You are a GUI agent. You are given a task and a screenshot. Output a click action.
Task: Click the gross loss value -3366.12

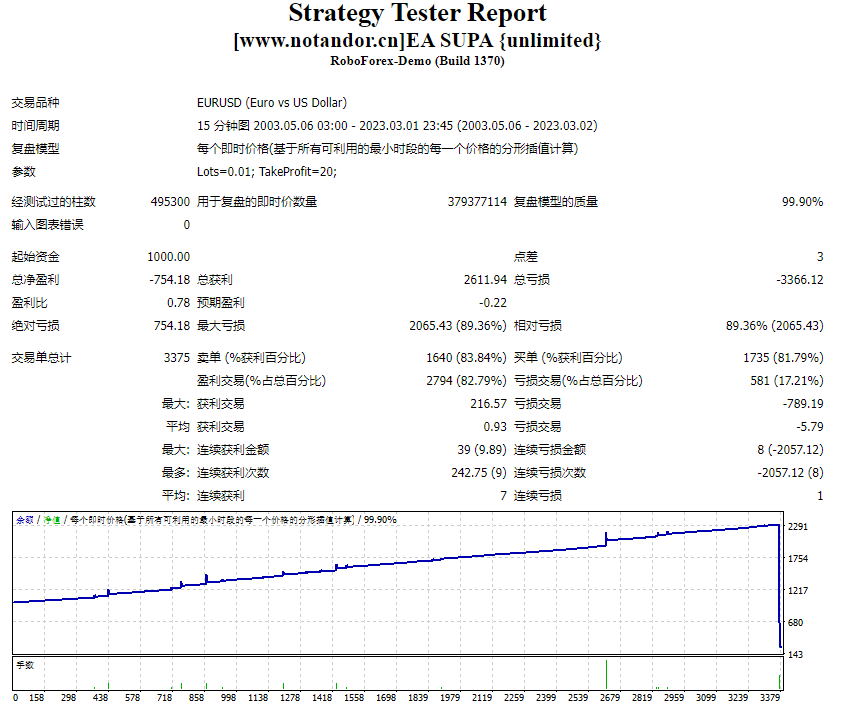click(800, 280)
